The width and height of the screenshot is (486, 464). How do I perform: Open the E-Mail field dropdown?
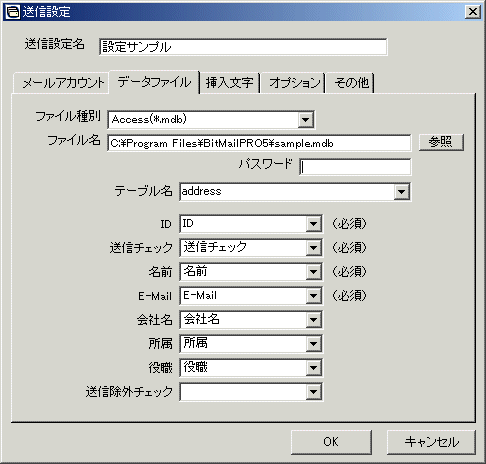[x=313, y=296]
